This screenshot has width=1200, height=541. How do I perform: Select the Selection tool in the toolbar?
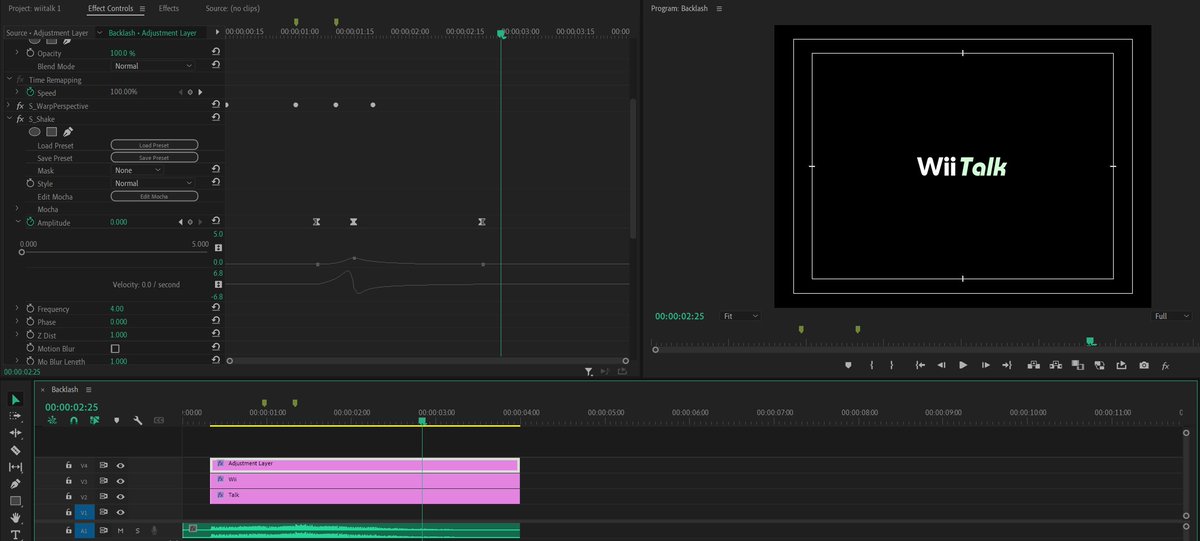pyautogui.click(x=15, y=399)
